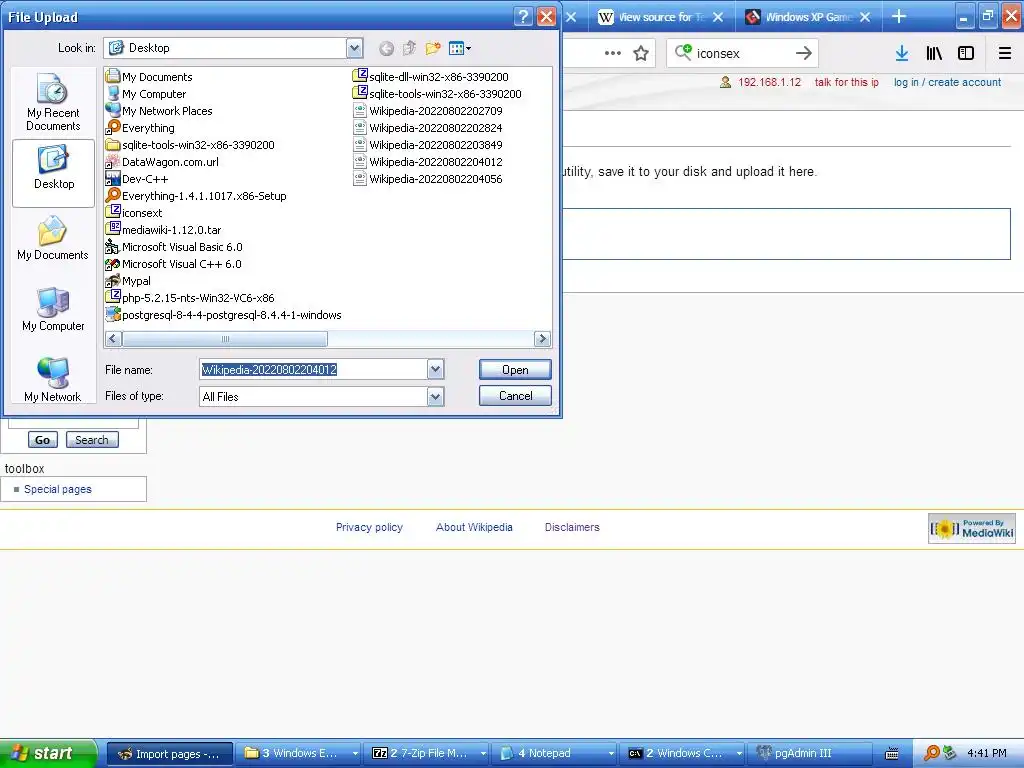Image resolution: width=1024 pixels, height=768 pixels.
Task: Click the wiki Search button
Action: (91, 440)
